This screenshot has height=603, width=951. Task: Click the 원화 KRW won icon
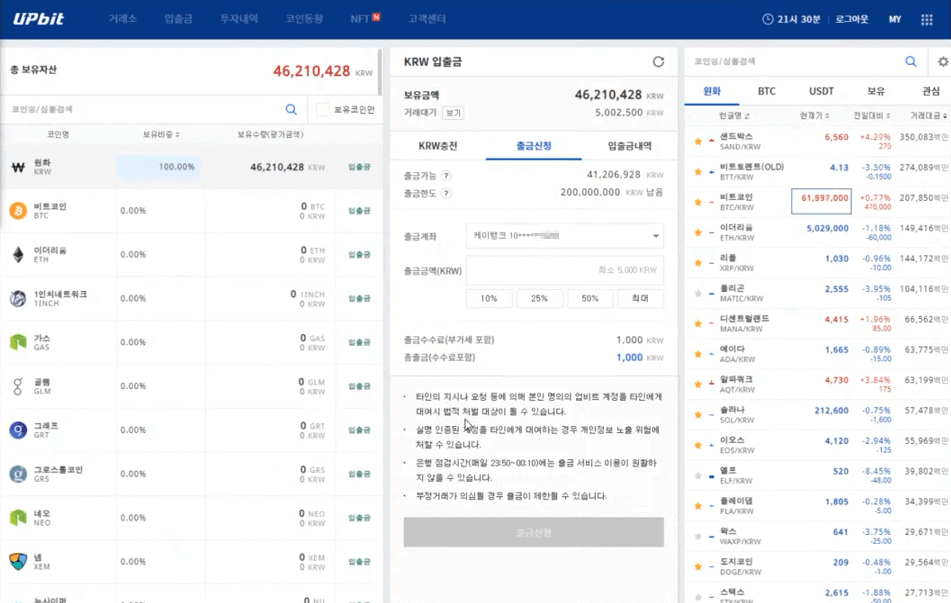(x=18, y=167)
